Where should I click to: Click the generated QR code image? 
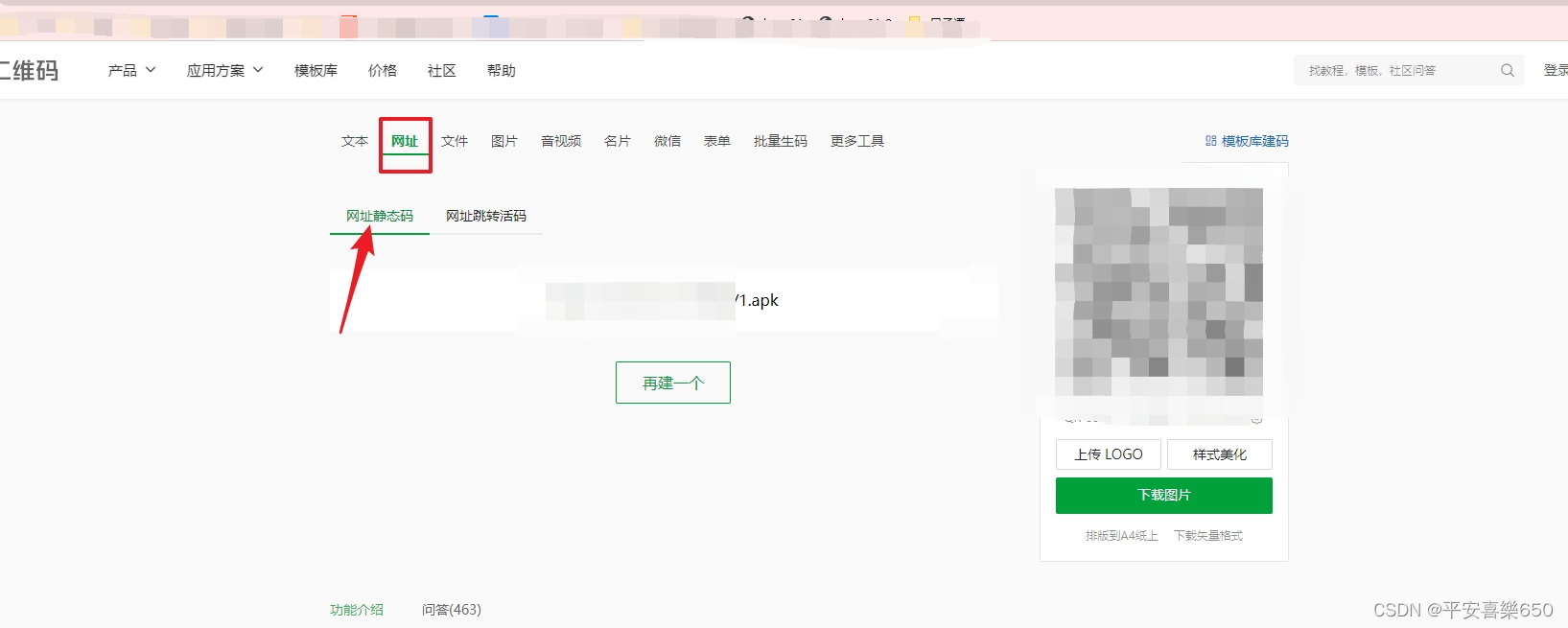click(1158, 291)
